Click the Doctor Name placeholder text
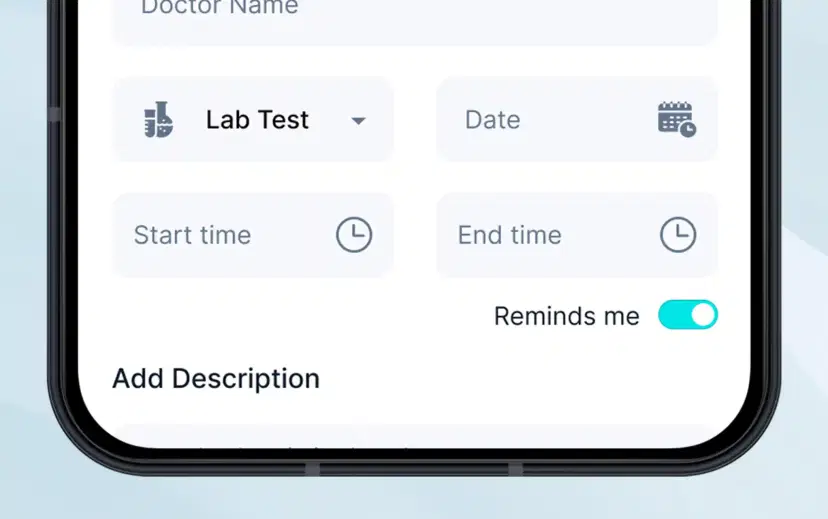Image resolution: width=828 pixels, height=519 pixels. (x=219, y=8)
